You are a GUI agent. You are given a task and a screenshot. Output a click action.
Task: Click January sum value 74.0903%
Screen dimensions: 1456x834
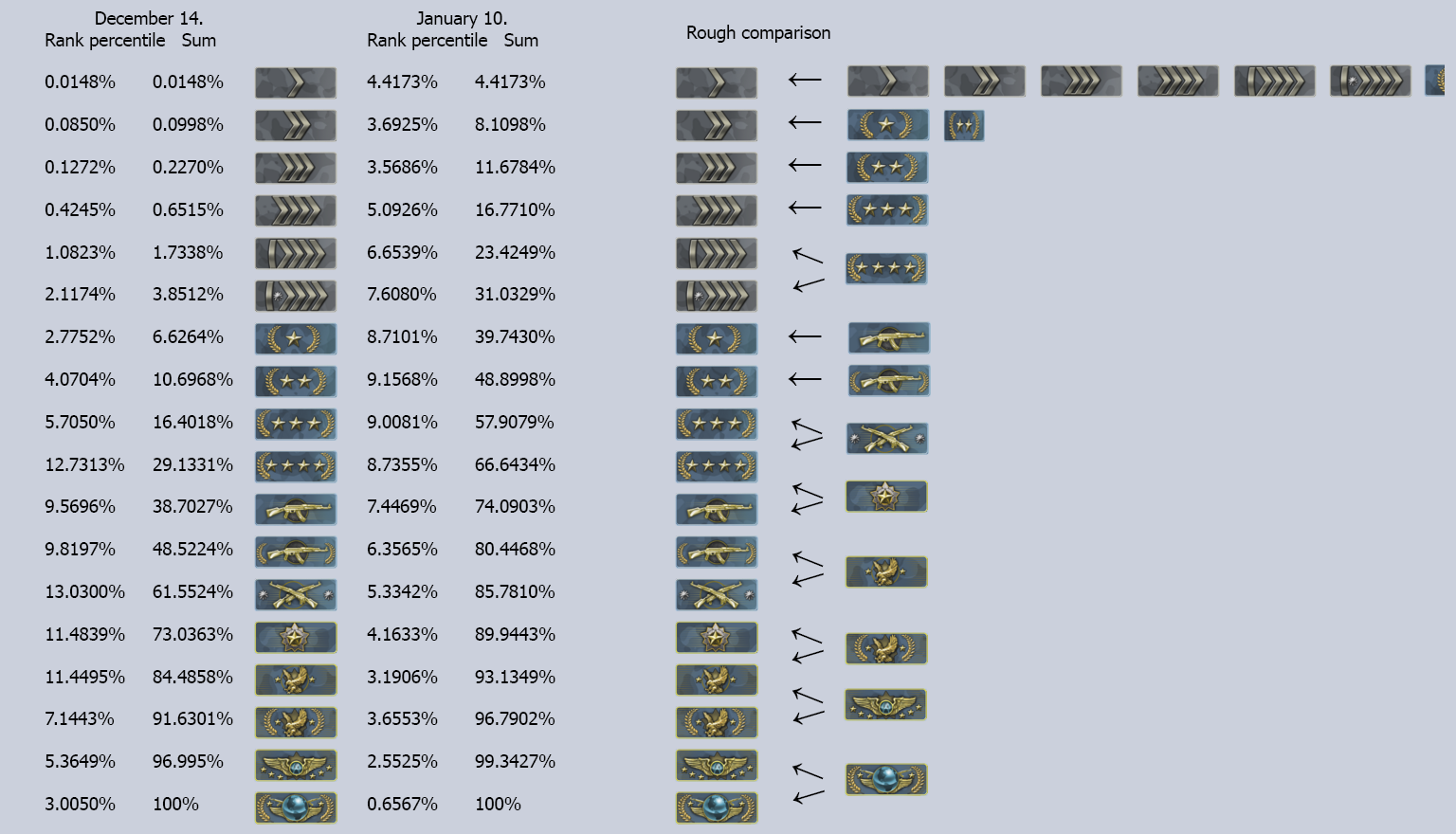tap(516, 507)
